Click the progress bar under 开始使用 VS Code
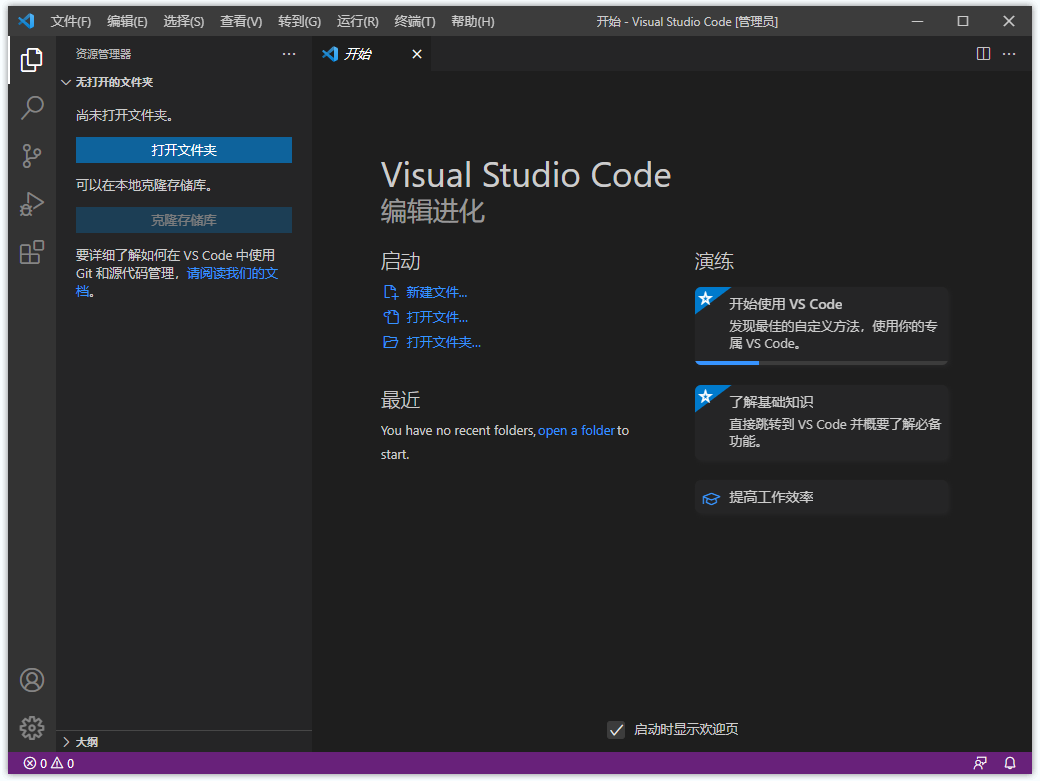This screenshot has width=1040, height=781. tap(821, 363)
